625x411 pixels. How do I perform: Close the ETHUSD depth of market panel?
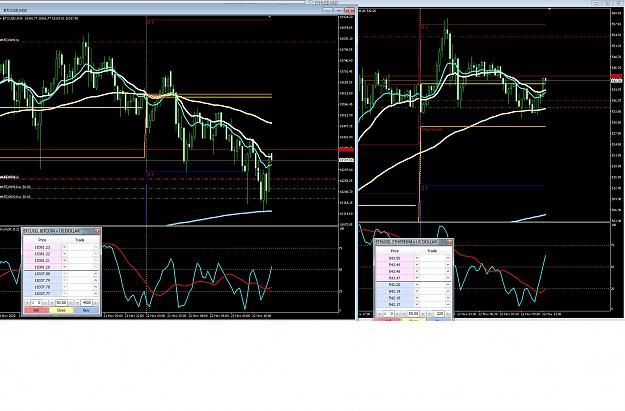pyautogui.click(x=450, y=242)
